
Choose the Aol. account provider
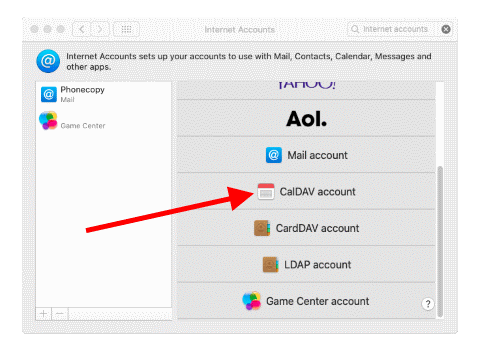pyautogui.click(x=306, y=118)
